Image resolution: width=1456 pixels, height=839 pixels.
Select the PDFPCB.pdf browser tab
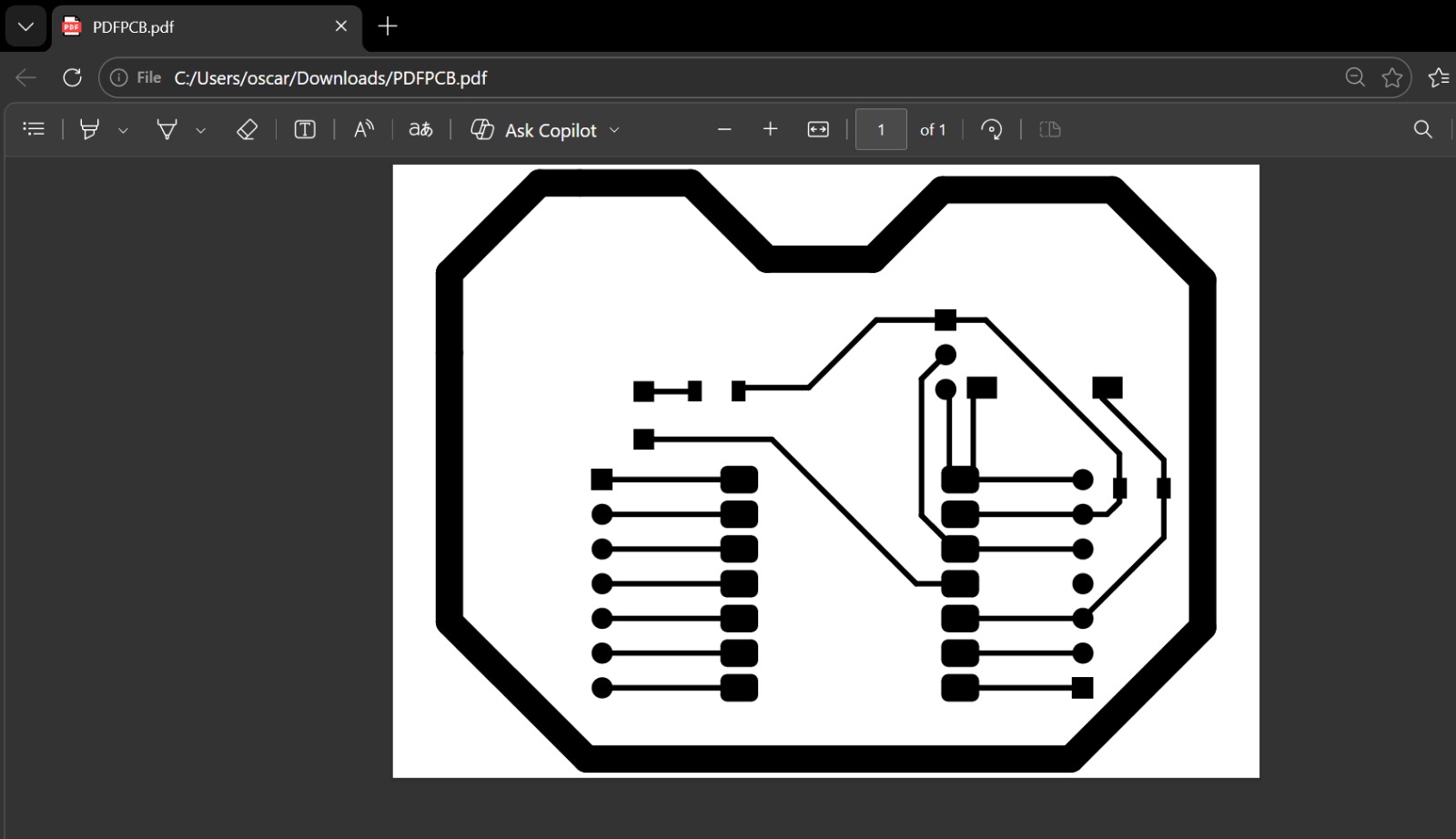(x=207, y=27)
